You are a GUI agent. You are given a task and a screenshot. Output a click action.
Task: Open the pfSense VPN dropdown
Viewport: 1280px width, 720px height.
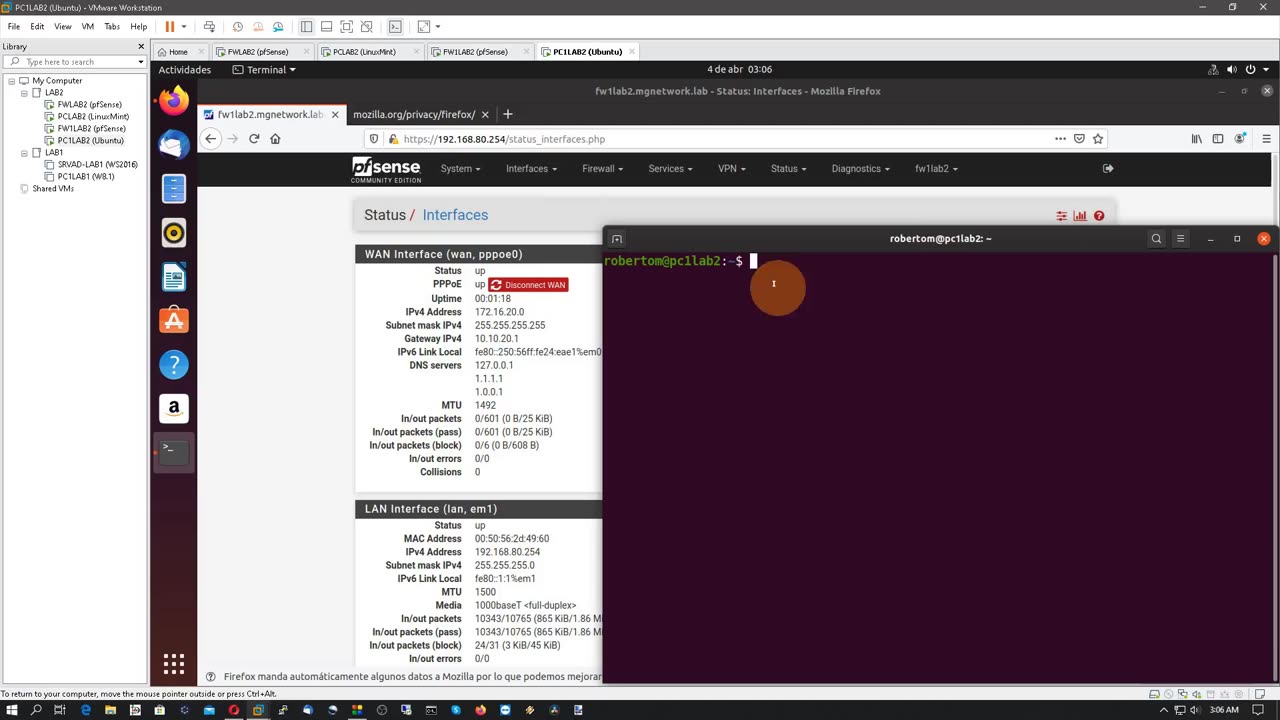click(x=731, y=169)
